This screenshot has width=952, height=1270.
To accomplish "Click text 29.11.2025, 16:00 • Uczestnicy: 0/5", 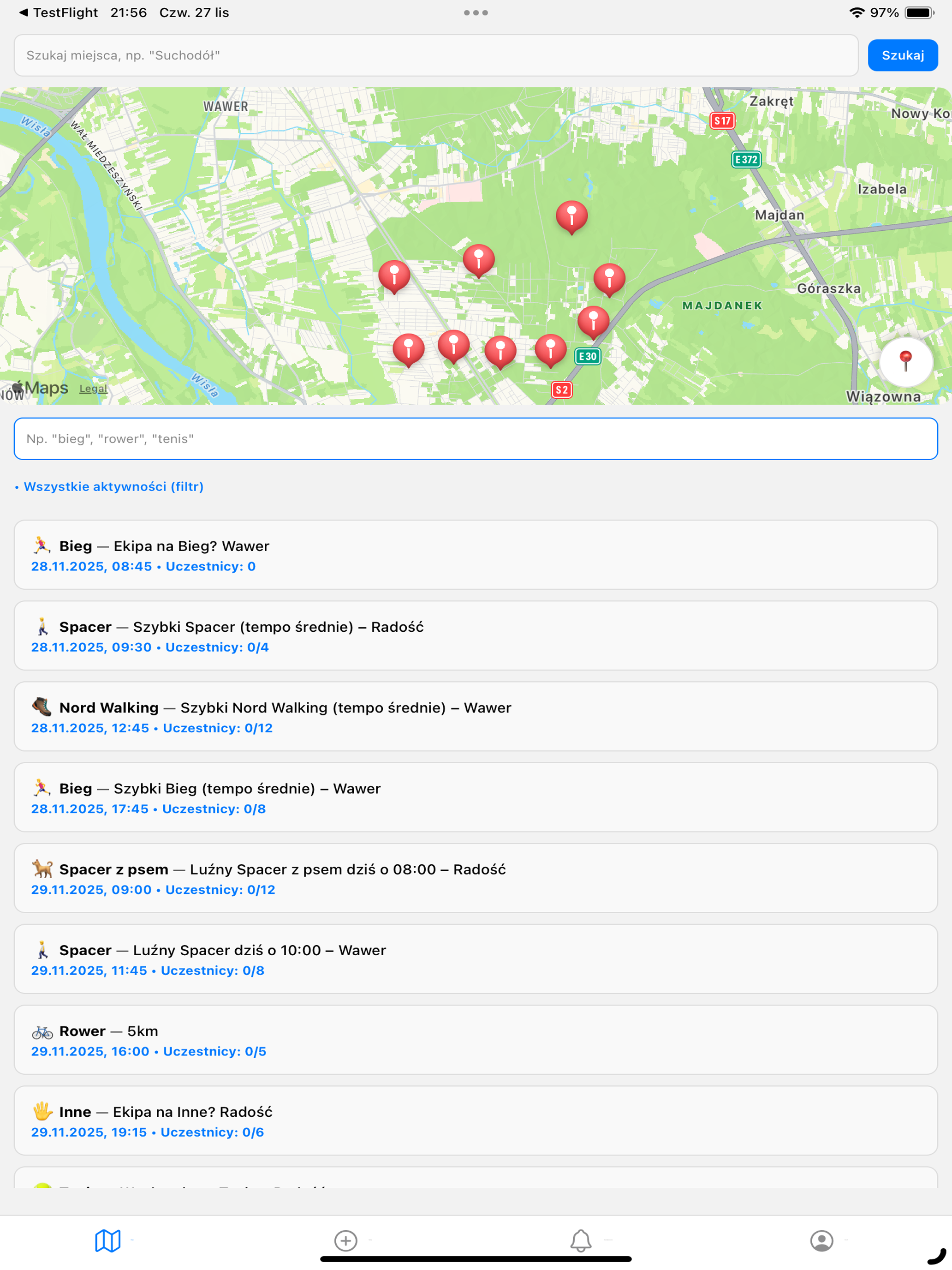I will click(149, 1051).
